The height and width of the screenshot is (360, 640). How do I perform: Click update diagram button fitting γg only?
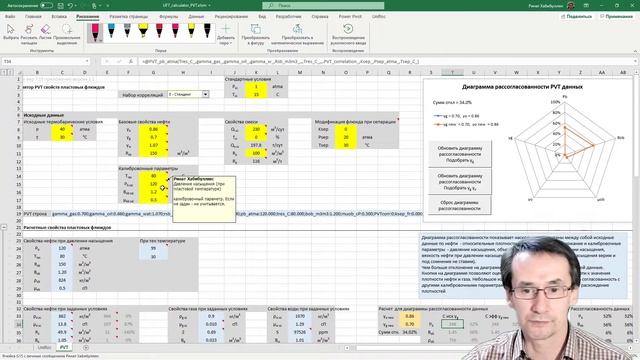click(x=460, y=154)
